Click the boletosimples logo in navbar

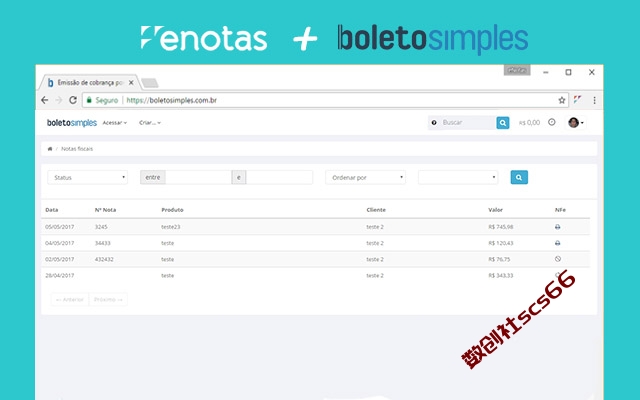[71, 122]
